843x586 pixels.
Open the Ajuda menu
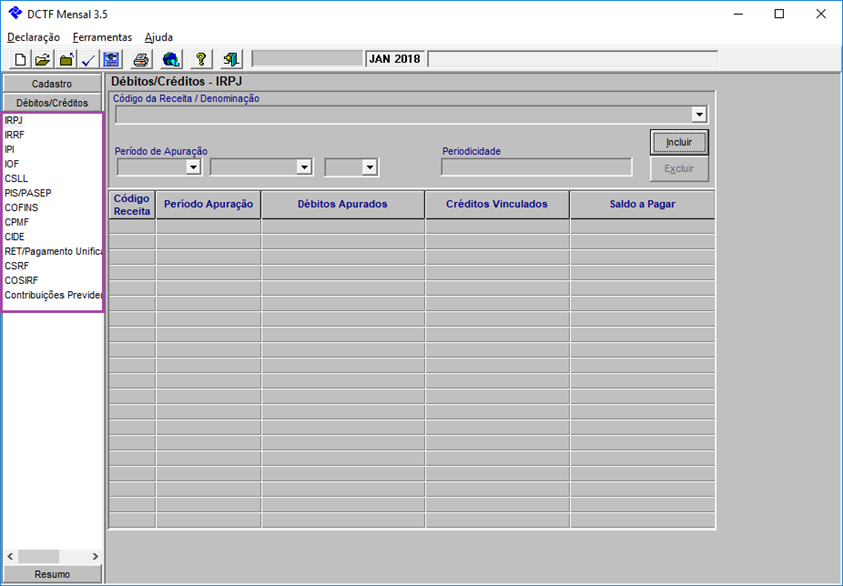point(159,37)
